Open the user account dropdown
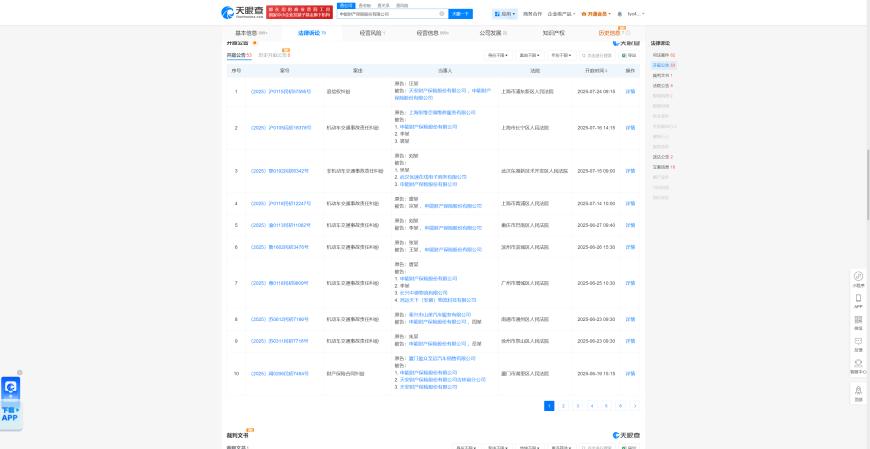 tap(636, 14)
